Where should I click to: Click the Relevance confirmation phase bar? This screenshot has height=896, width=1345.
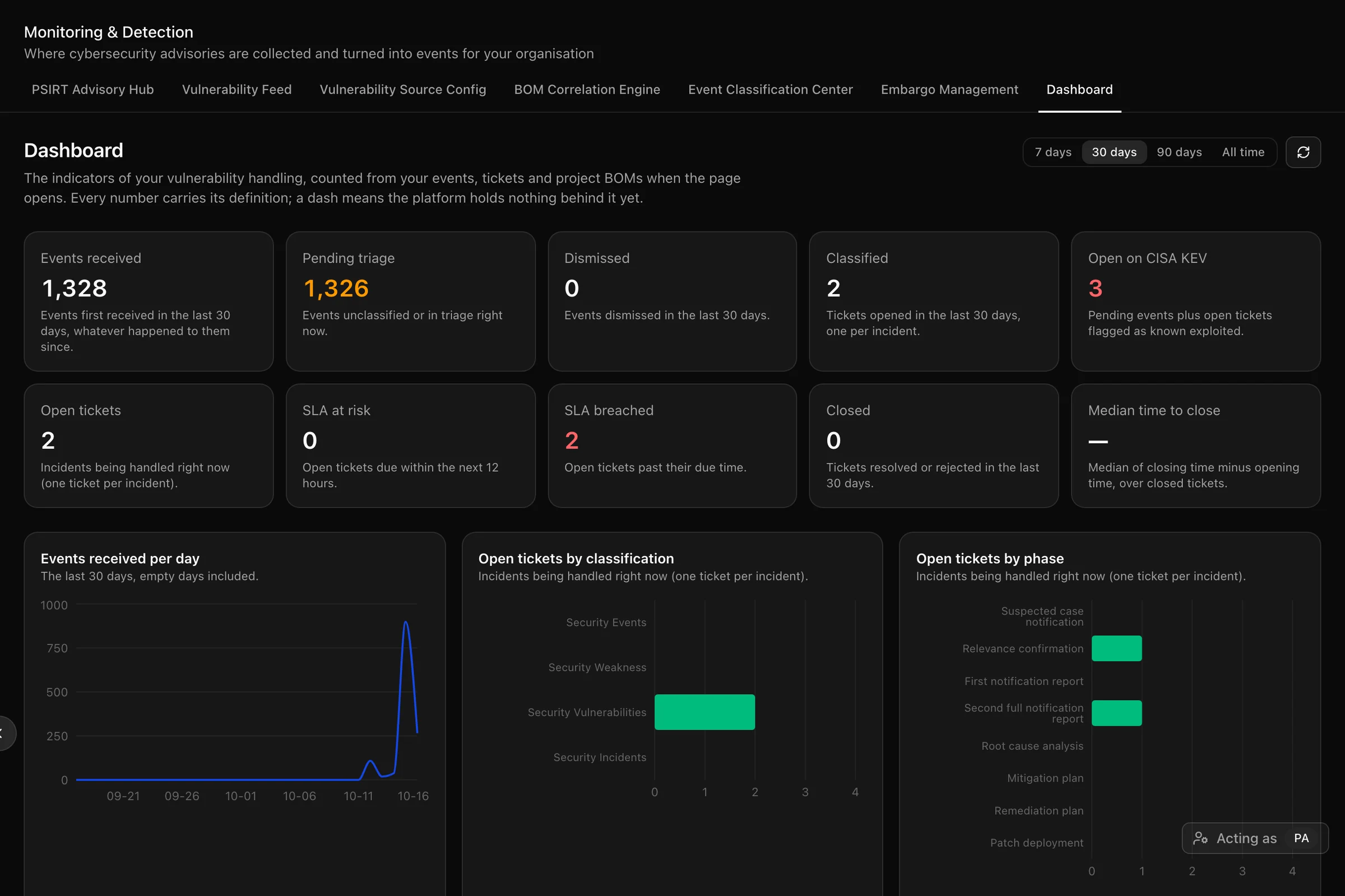click(x=1116, y=648)
